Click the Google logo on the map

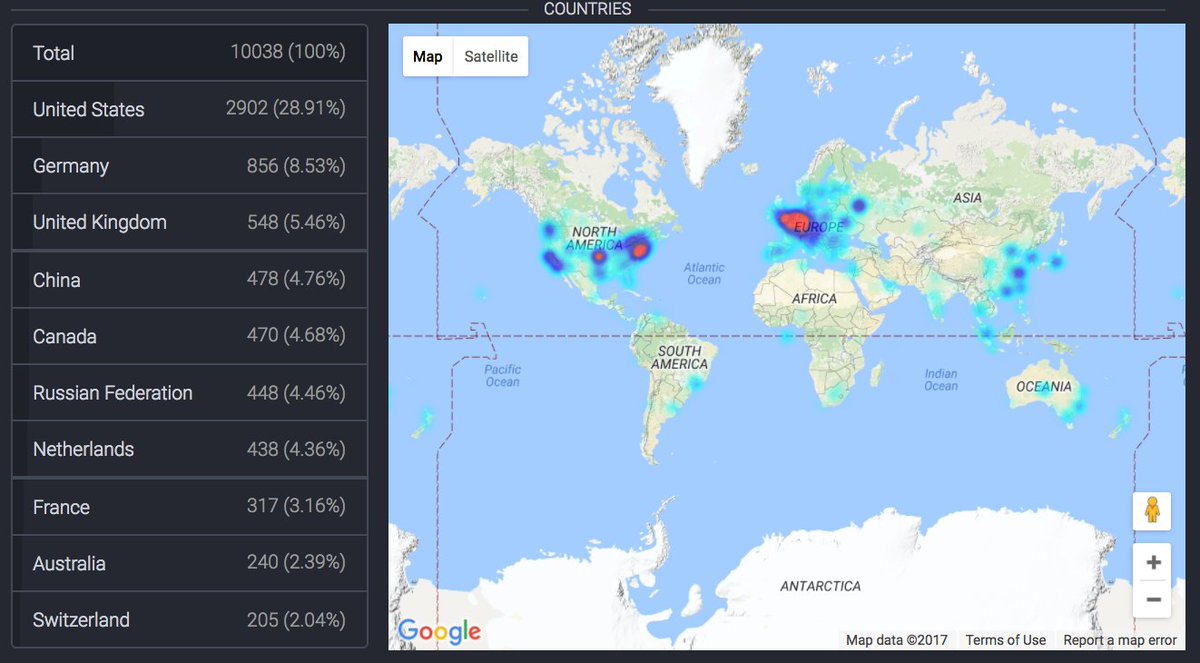tap(440, 631)
